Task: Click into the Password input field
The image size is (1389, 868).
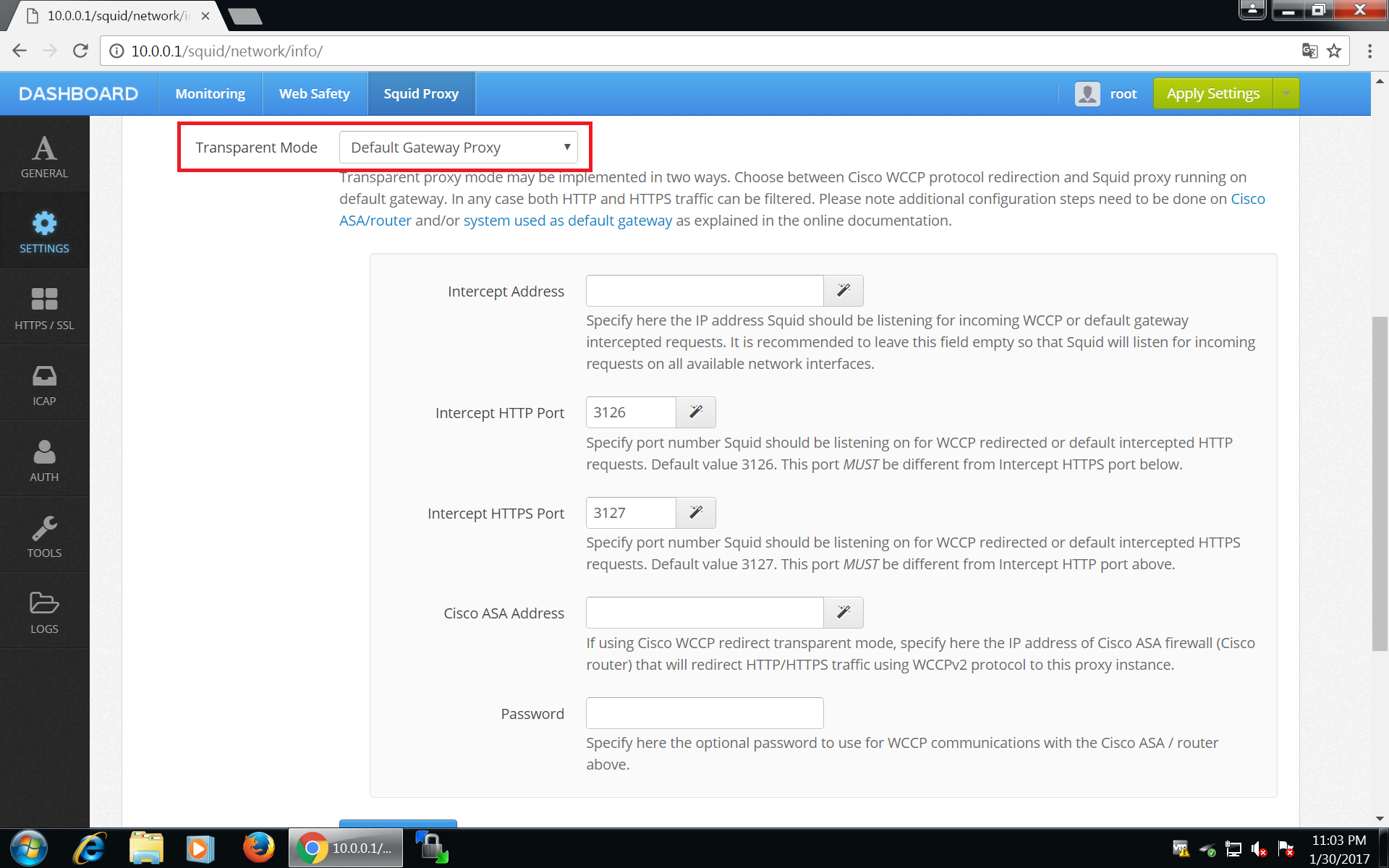Action: coord(704,713)
